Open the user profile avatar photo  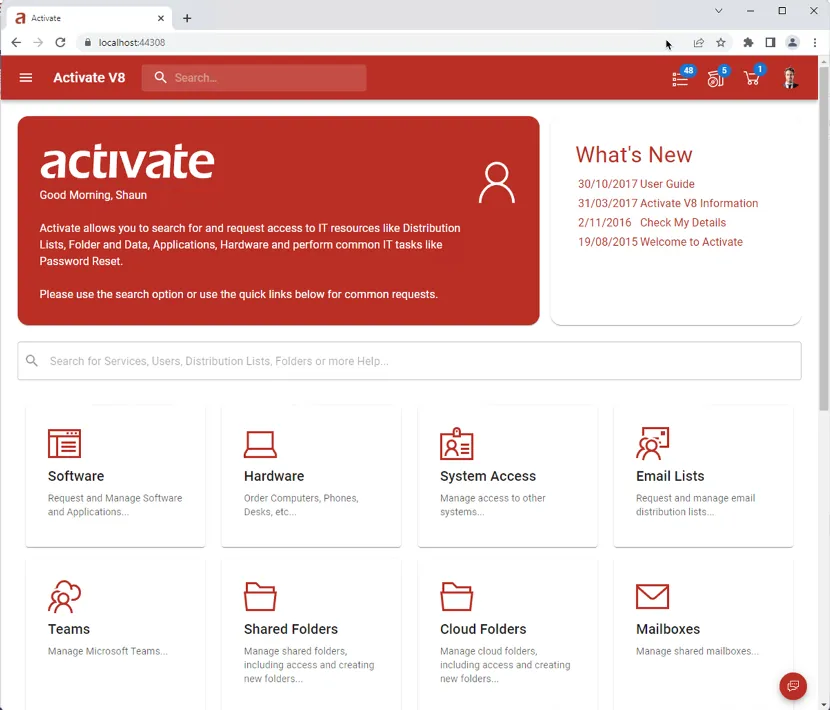point(790,78)
